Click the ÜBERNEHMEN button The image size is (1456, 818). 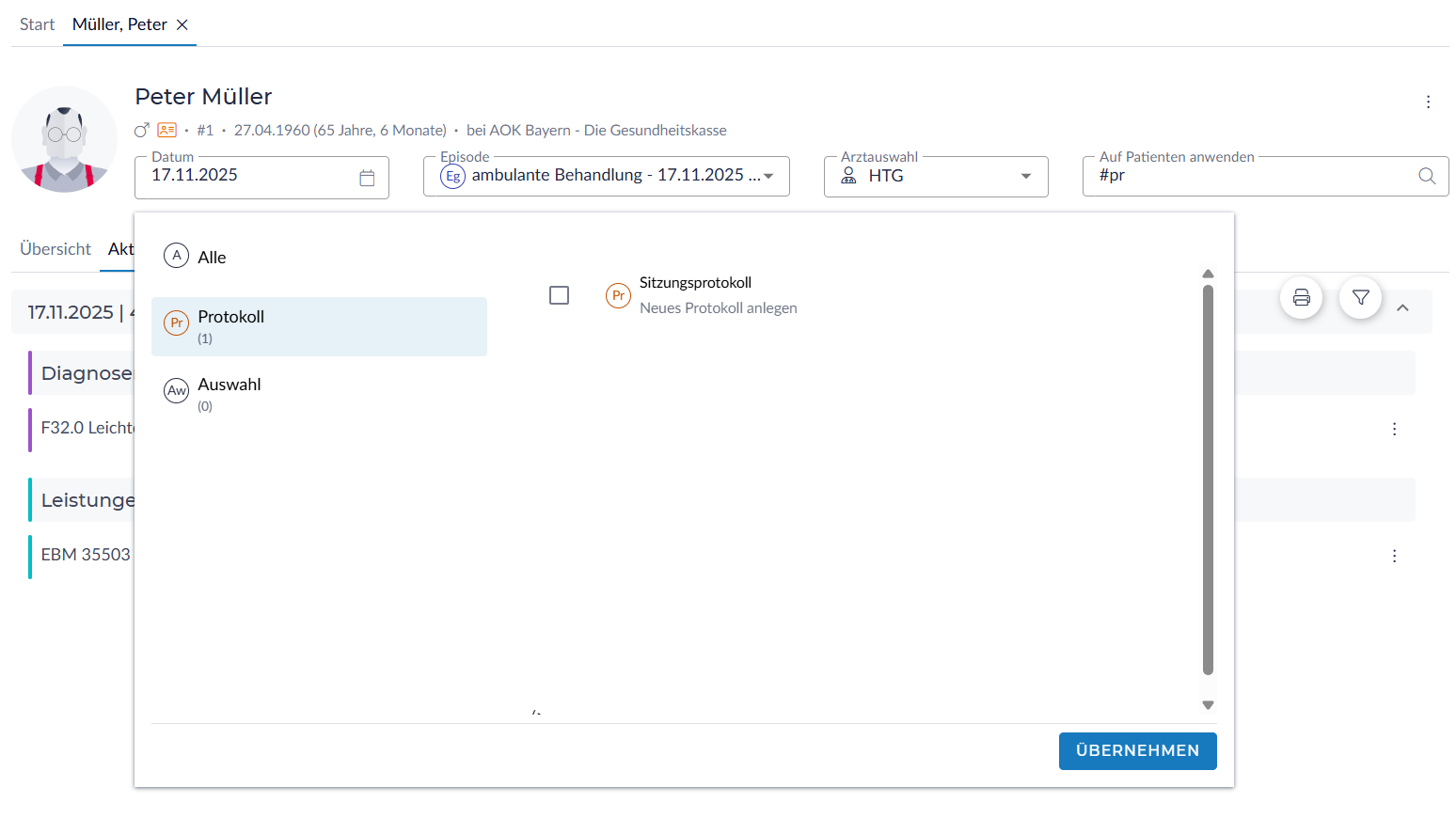tap(1137, 750)
